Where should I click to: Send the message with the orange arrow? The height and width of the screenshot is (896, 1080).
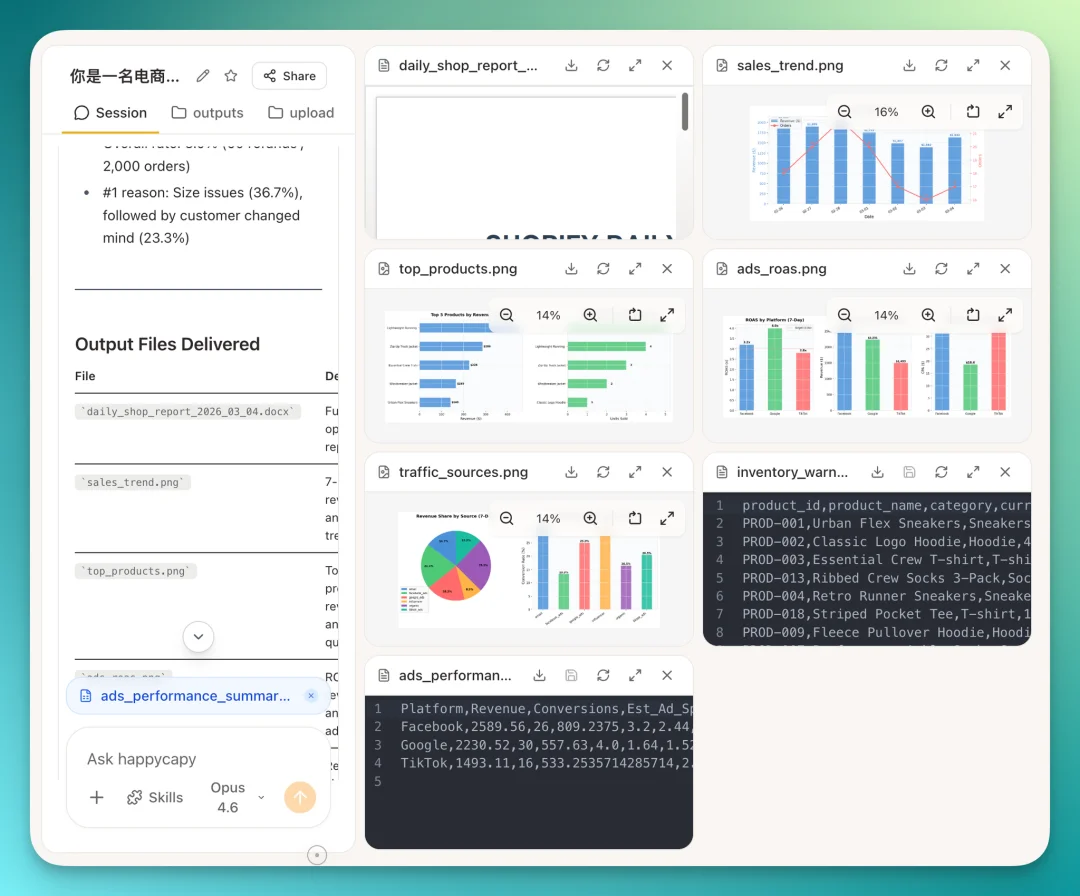(x=300, y=797)
